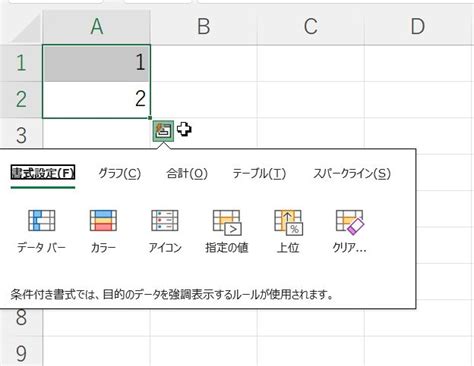This screenshot has width=474, height=366.
Task: Open the 書式設定(F) tab
Action: pos(43,173)
